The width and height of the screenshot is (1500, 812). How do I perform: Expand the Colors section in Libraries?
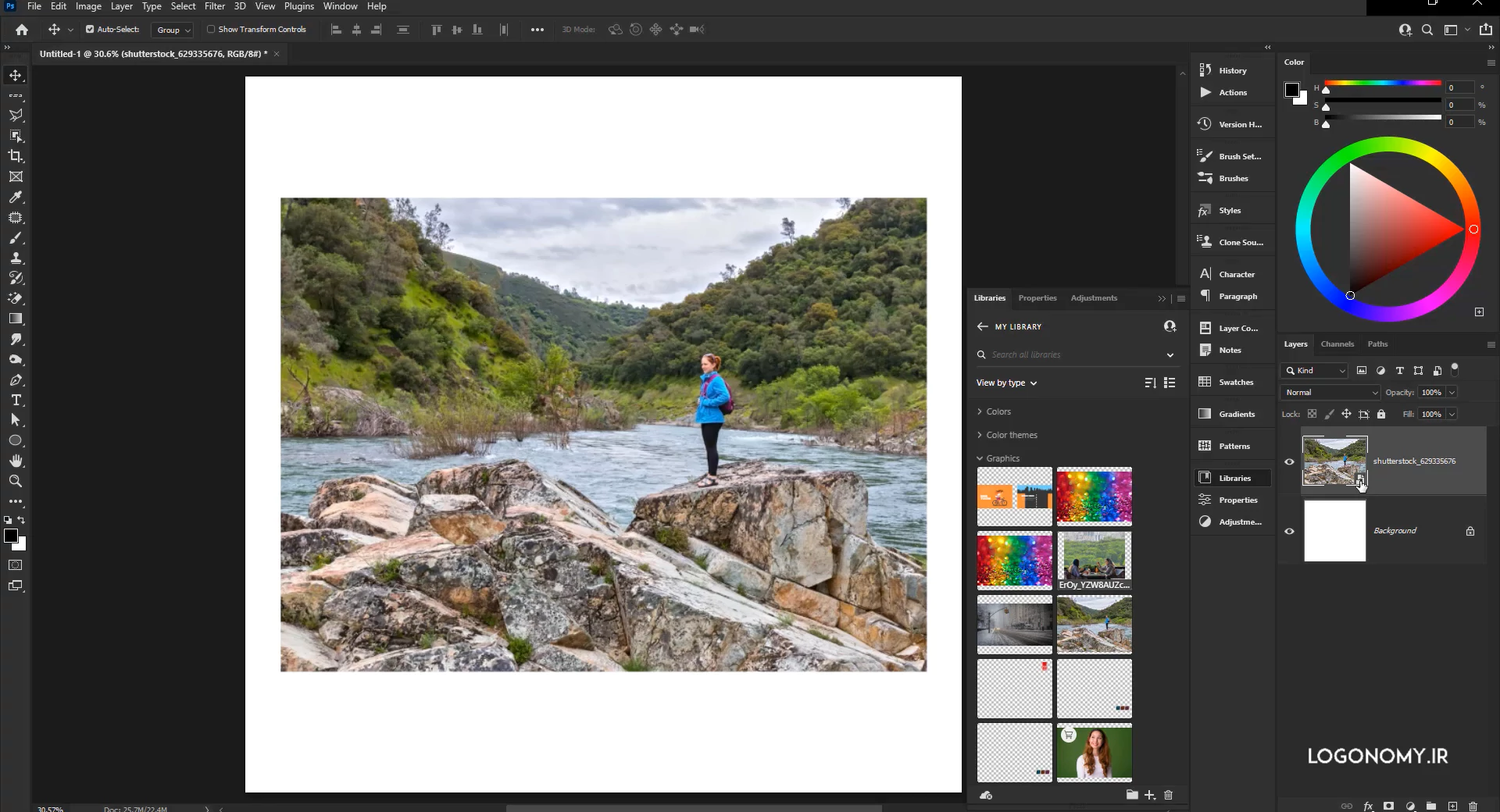[998, 411]
